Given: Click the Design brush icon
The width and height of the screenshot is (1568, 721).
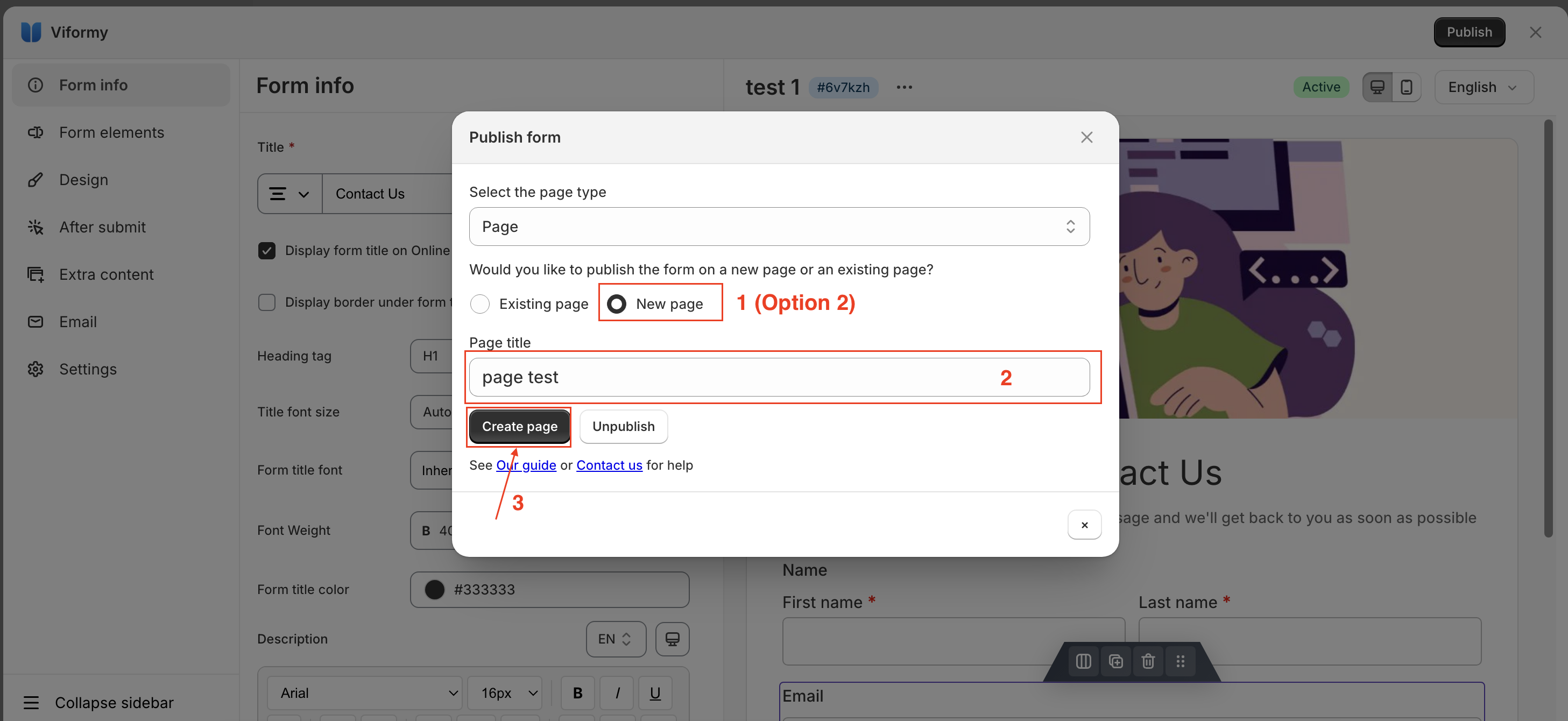Looking at the screenshot, I should 36,180.
